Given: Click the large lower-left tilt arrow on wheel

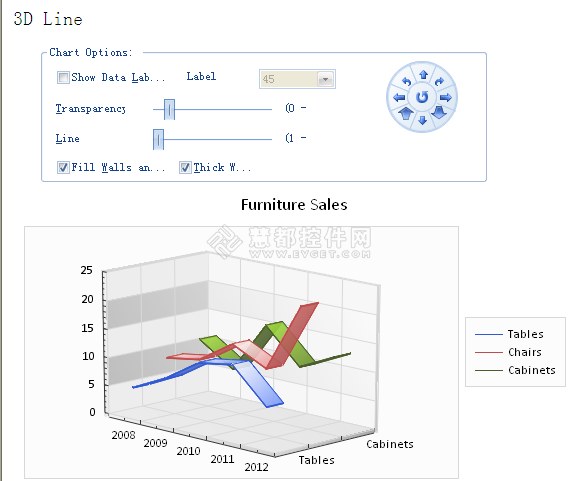Looking at the screenshot, I should (406, 113).
